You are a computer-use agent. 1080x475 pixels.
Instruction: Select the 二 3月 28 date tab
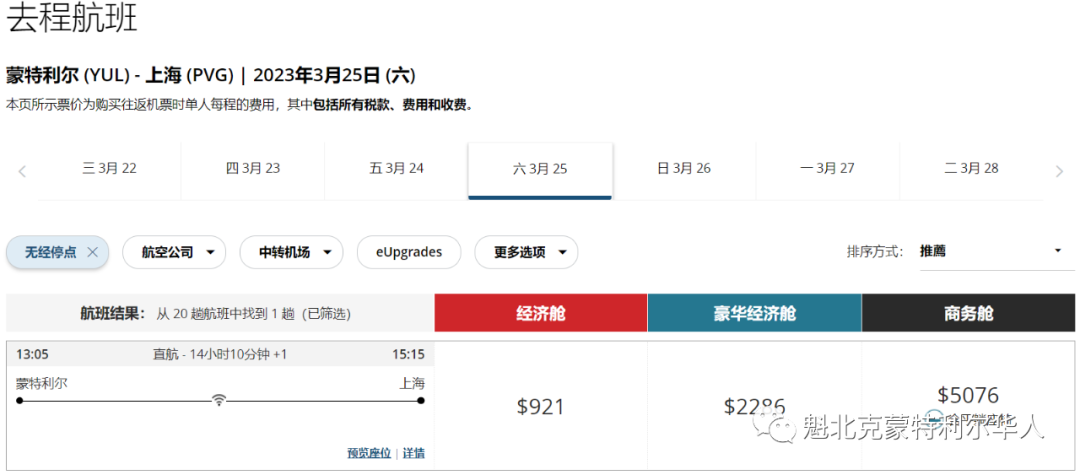[x=971, y=169]
